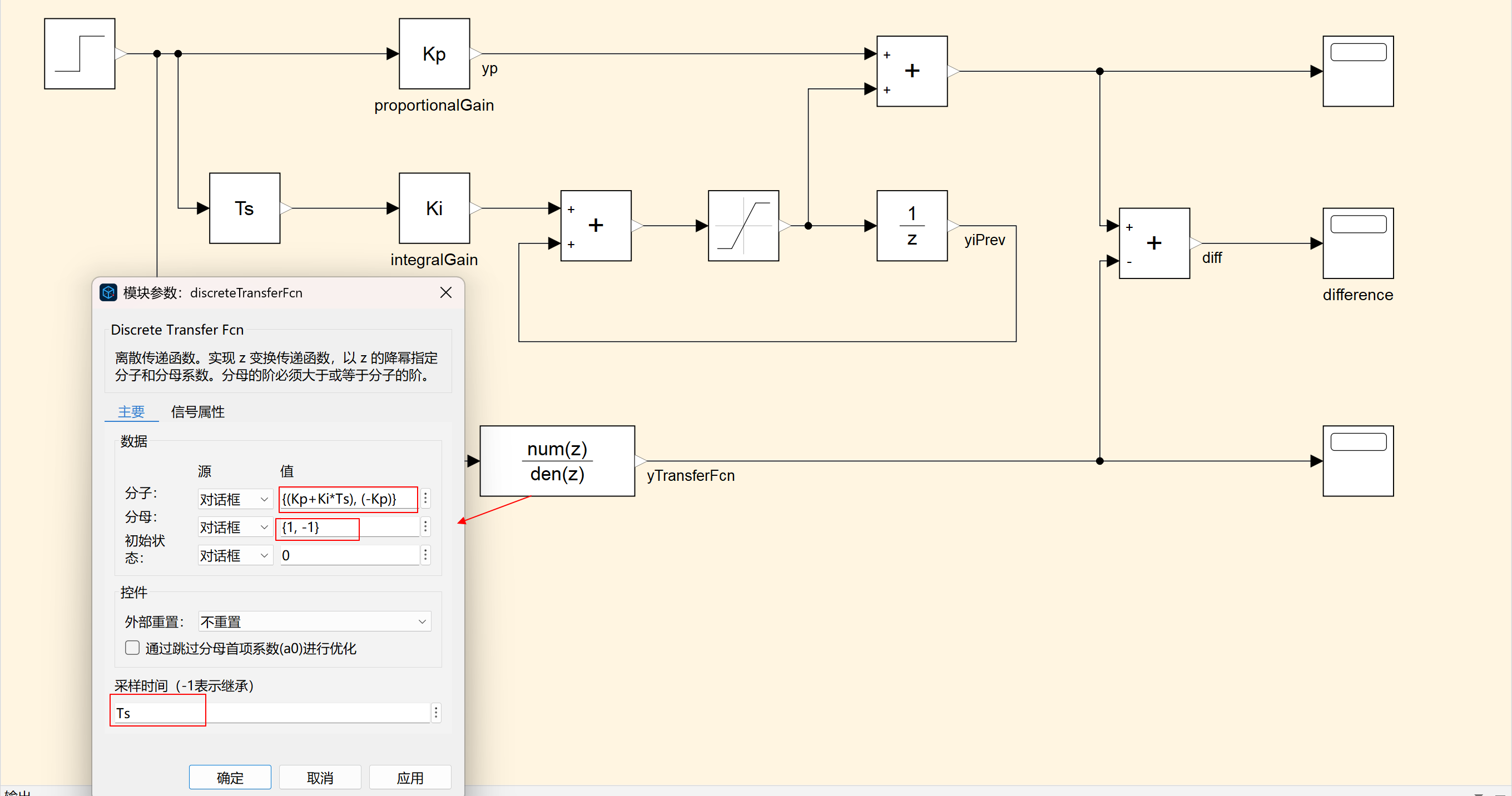
Task: Click the 确定 button
Action: coord(230,777)
